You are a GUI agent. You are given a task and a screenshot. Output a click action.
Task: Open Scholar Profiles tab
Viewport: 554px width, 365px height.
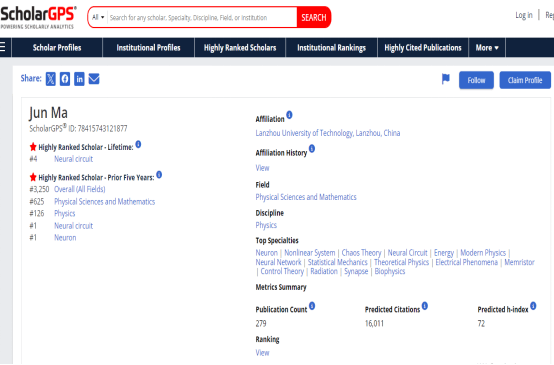(57, 48)
